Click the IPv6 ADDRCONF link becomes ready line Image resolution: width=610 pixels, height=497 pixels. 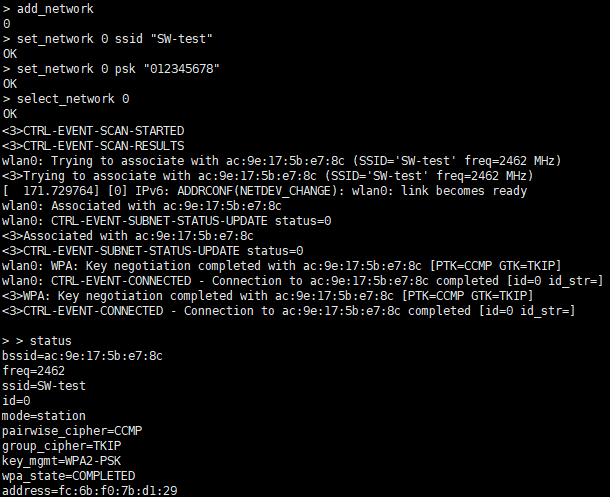tap(265, 191)
